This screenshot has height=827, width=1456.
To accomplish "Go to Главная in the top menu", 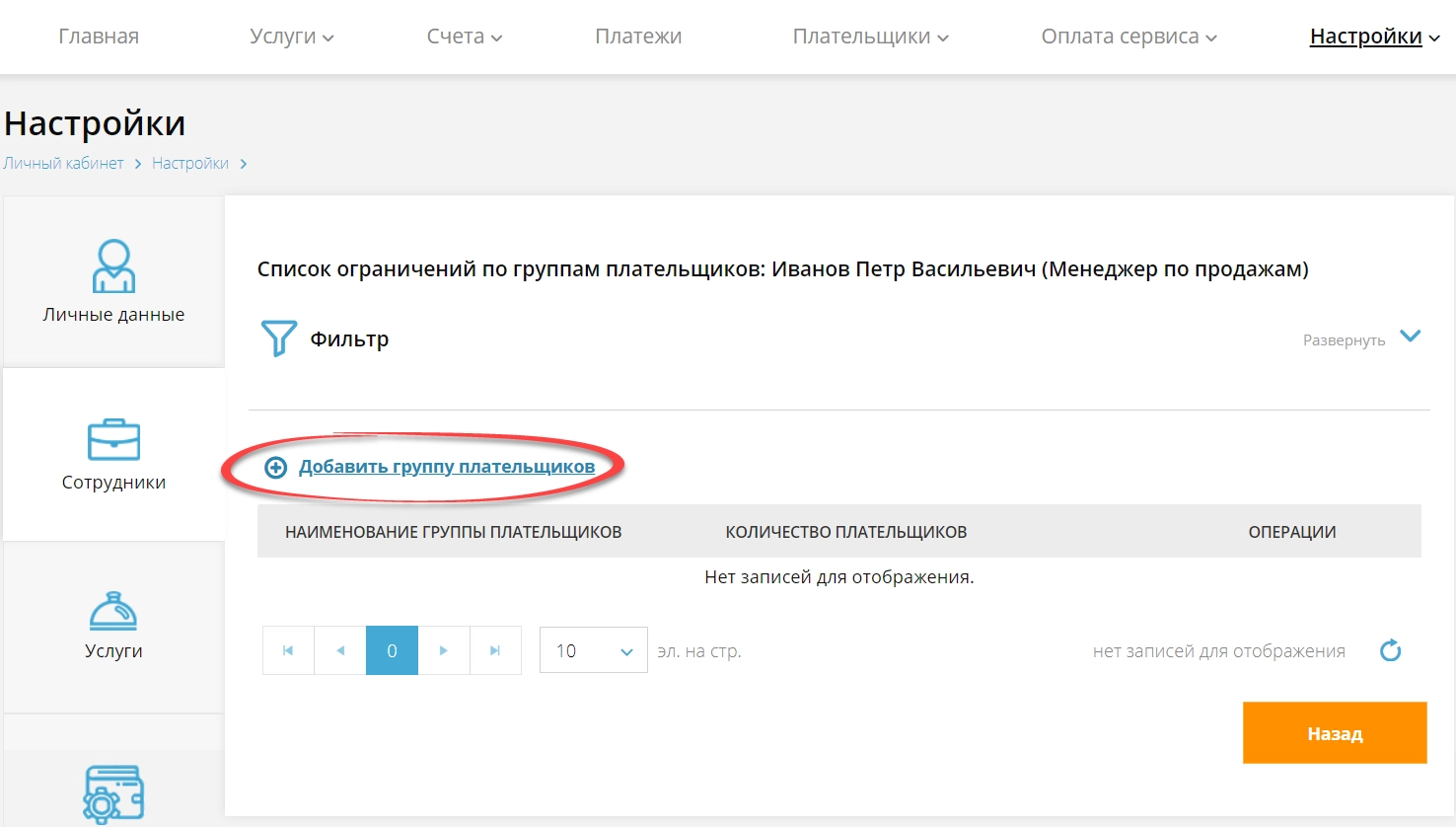I will click(99, 37).
